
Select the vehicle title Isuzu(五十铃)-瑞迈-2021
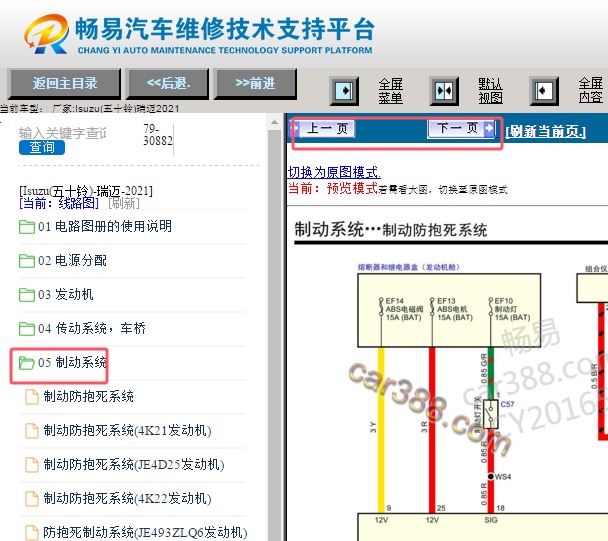click(x=86, y=191)
